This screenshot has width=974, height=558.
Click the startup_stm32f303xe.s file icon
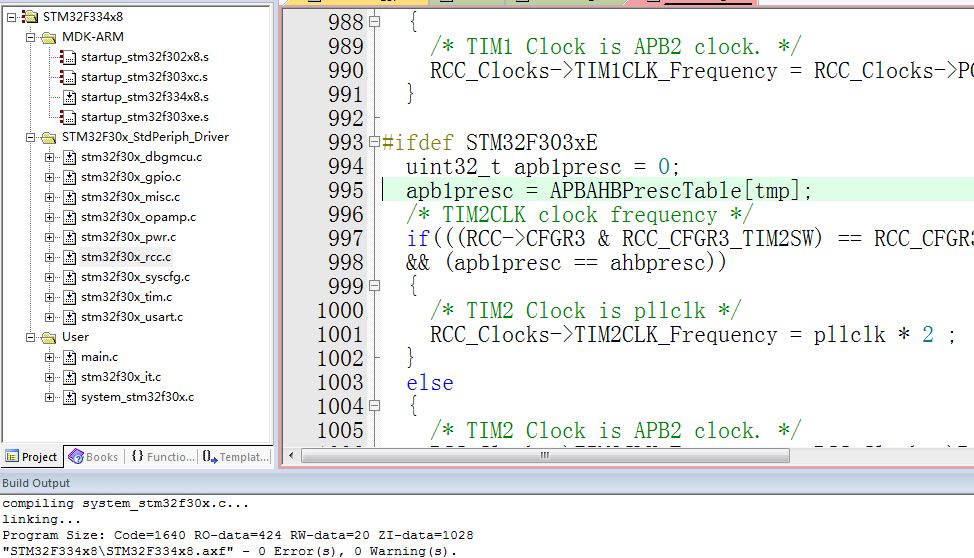click(x=68, y=117)
